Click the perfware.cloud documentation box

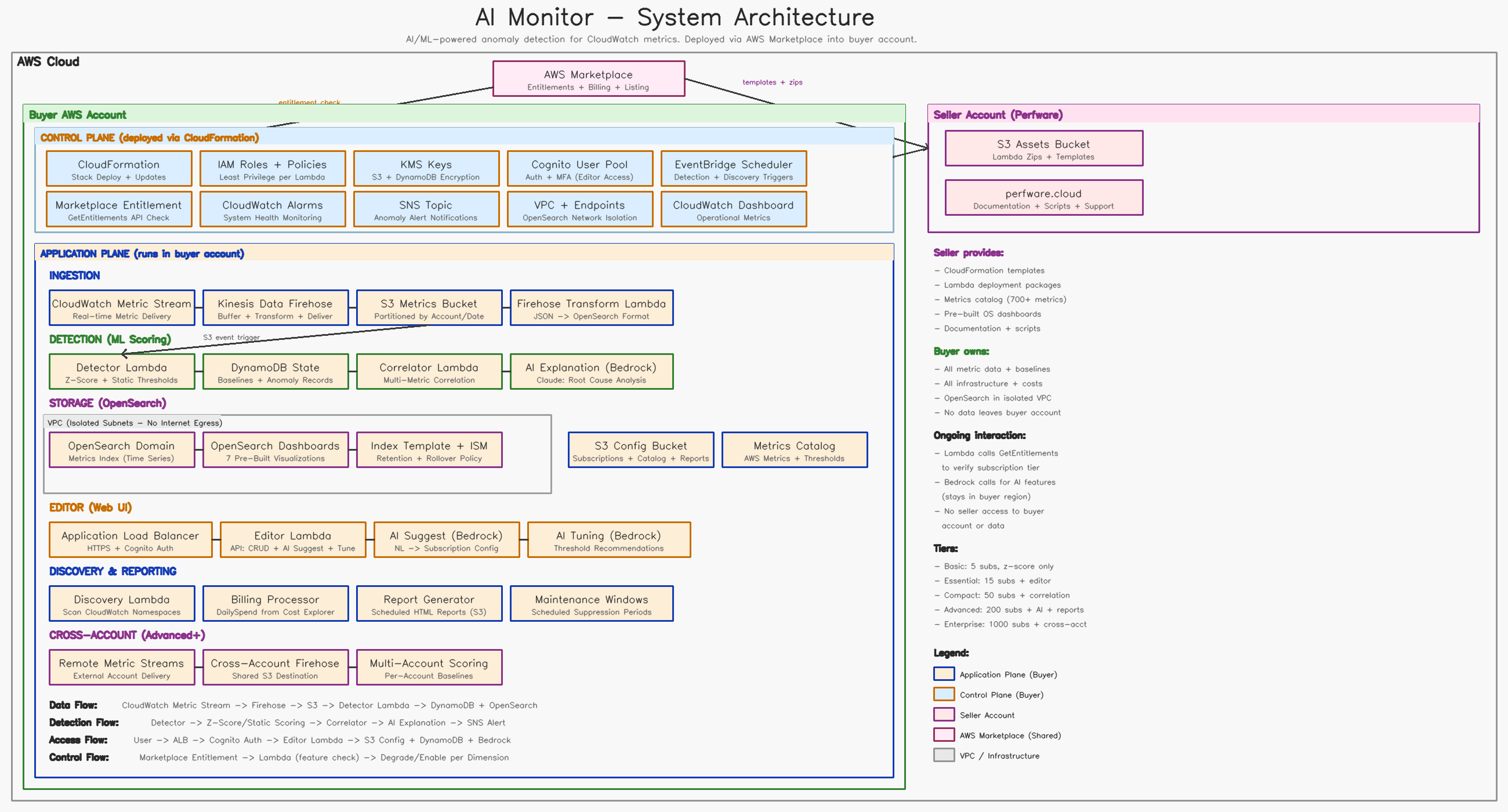click(1044, 198)
